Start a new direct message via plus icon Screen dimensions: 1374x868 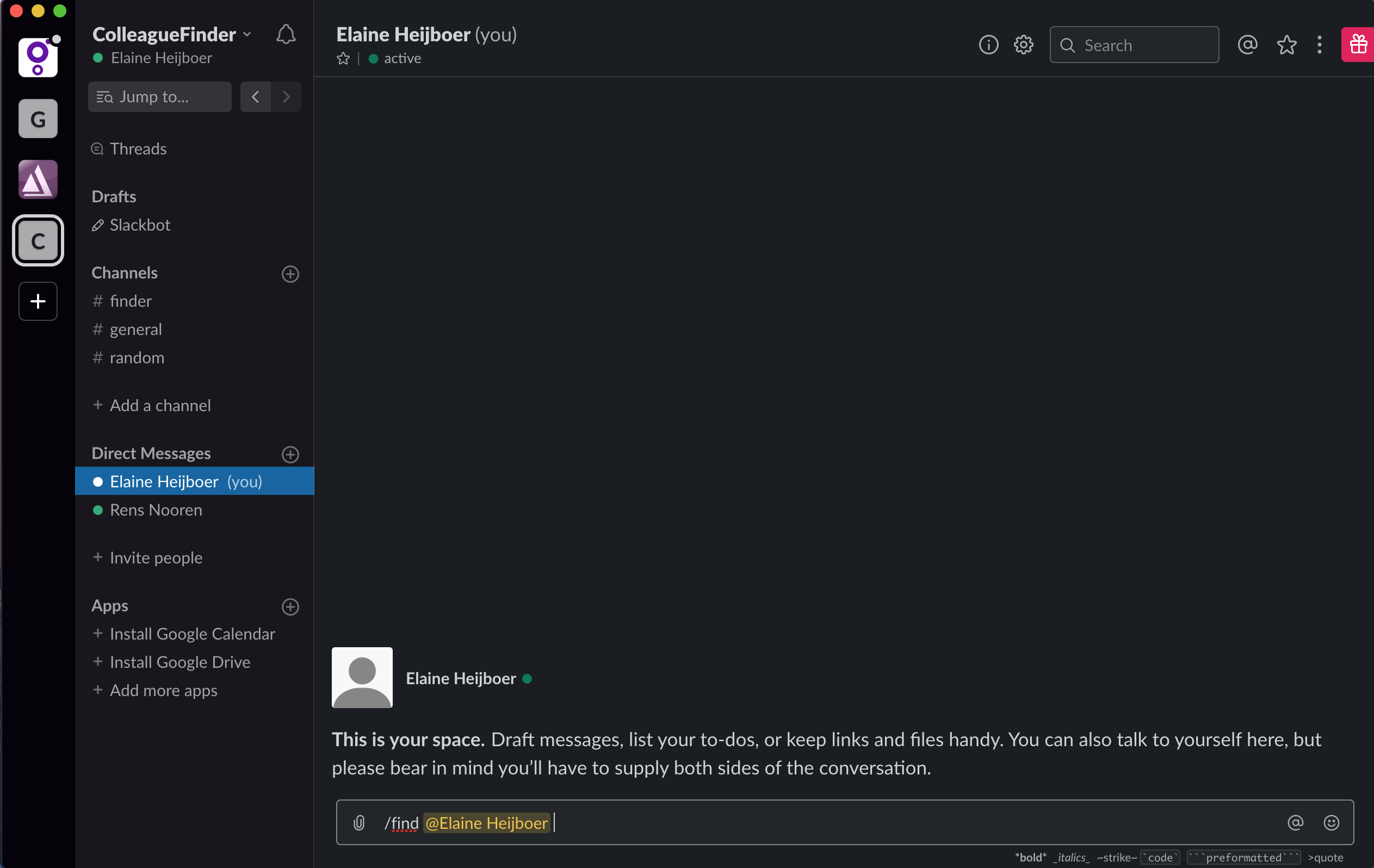[x=290, y=454]
